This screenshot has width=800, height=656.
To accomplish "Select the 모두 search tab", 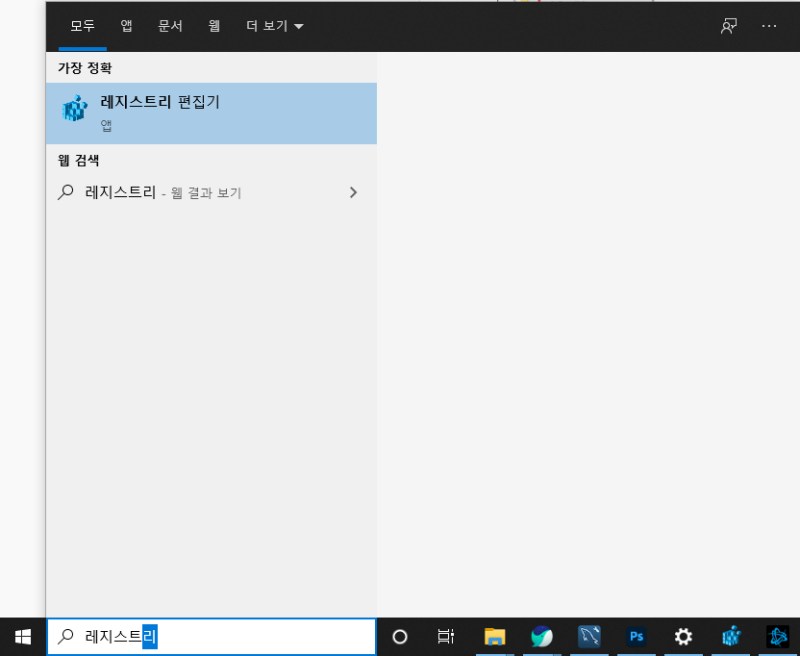I will 82,26.
